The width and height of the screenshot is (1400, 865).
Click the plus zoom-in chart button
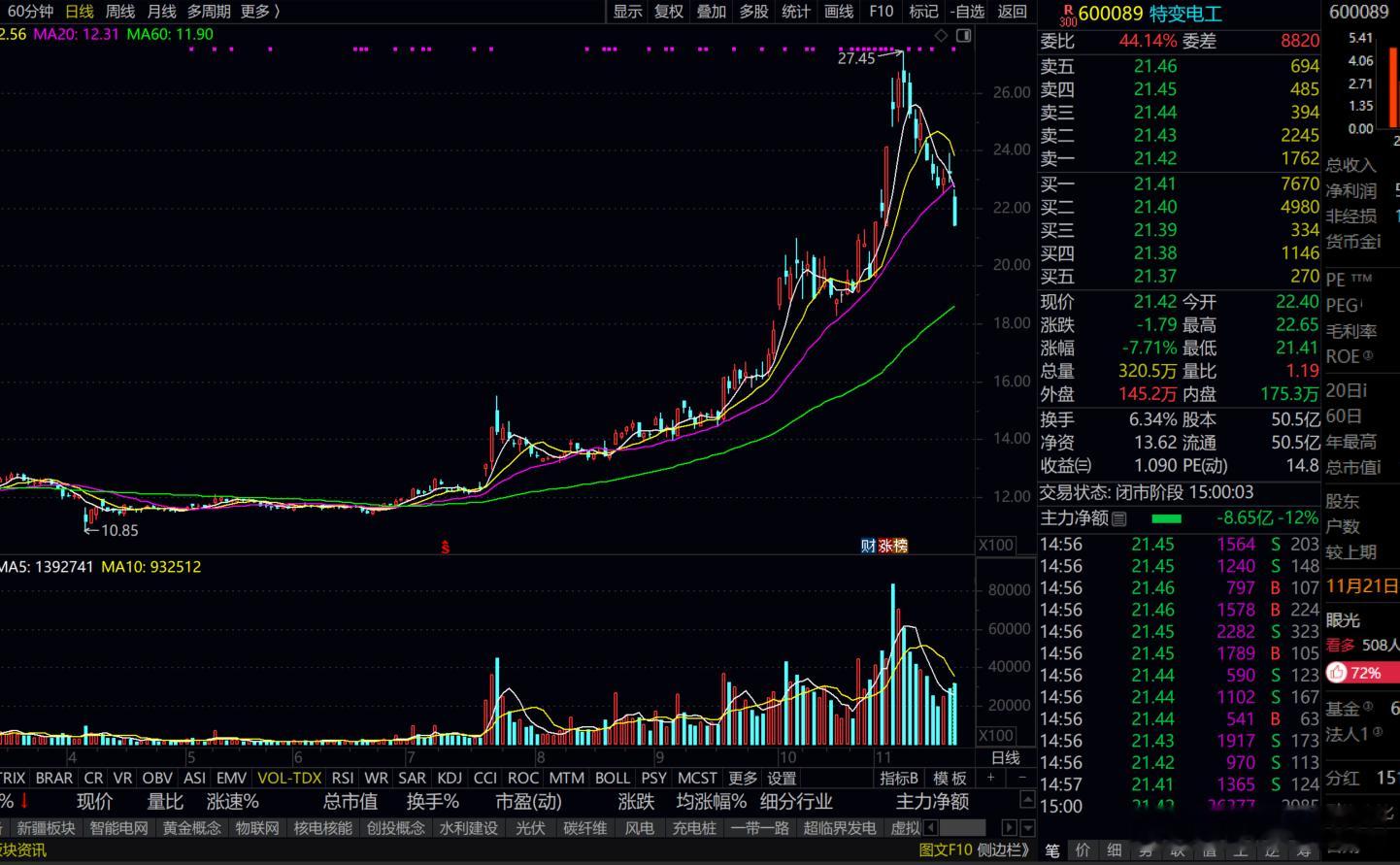click(990, 778)
